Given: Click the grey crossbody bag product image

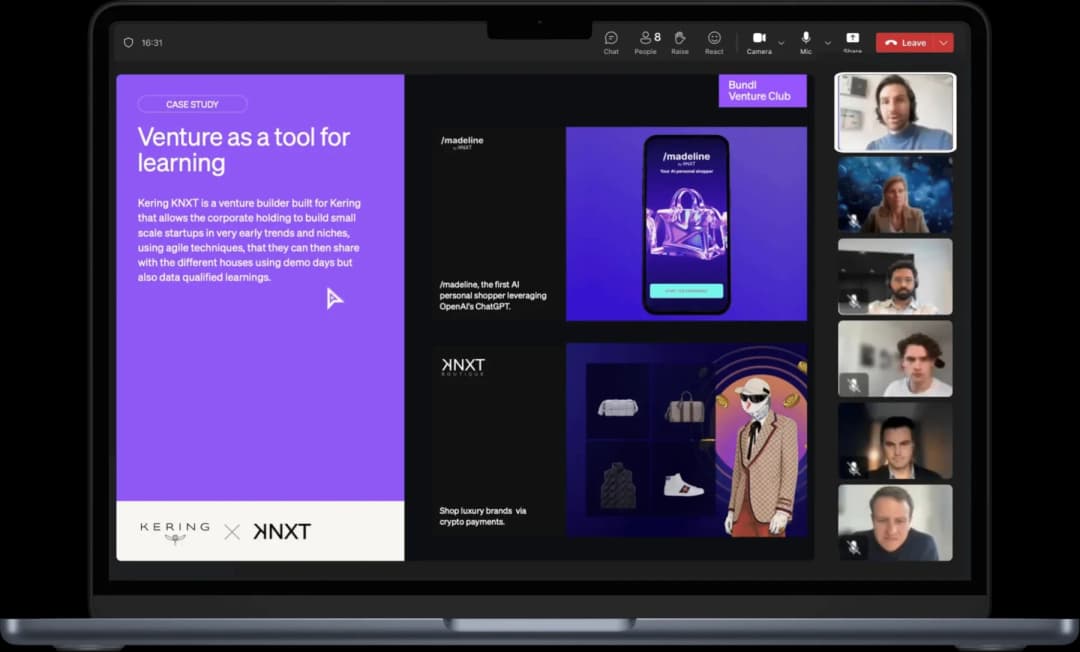Looking at the screenshot, I should point(617,408).
